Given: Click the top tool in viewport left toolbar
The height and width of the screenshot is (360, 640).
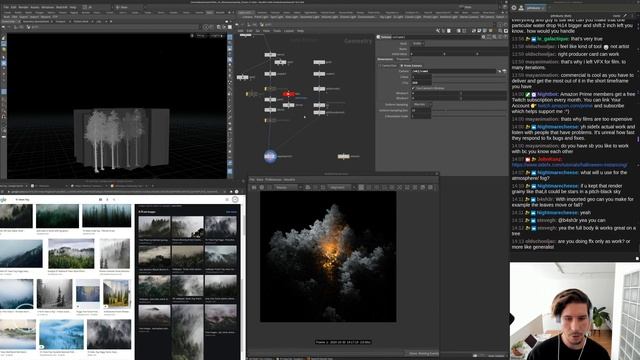Looking at the screenshot, I should [4, 38].
